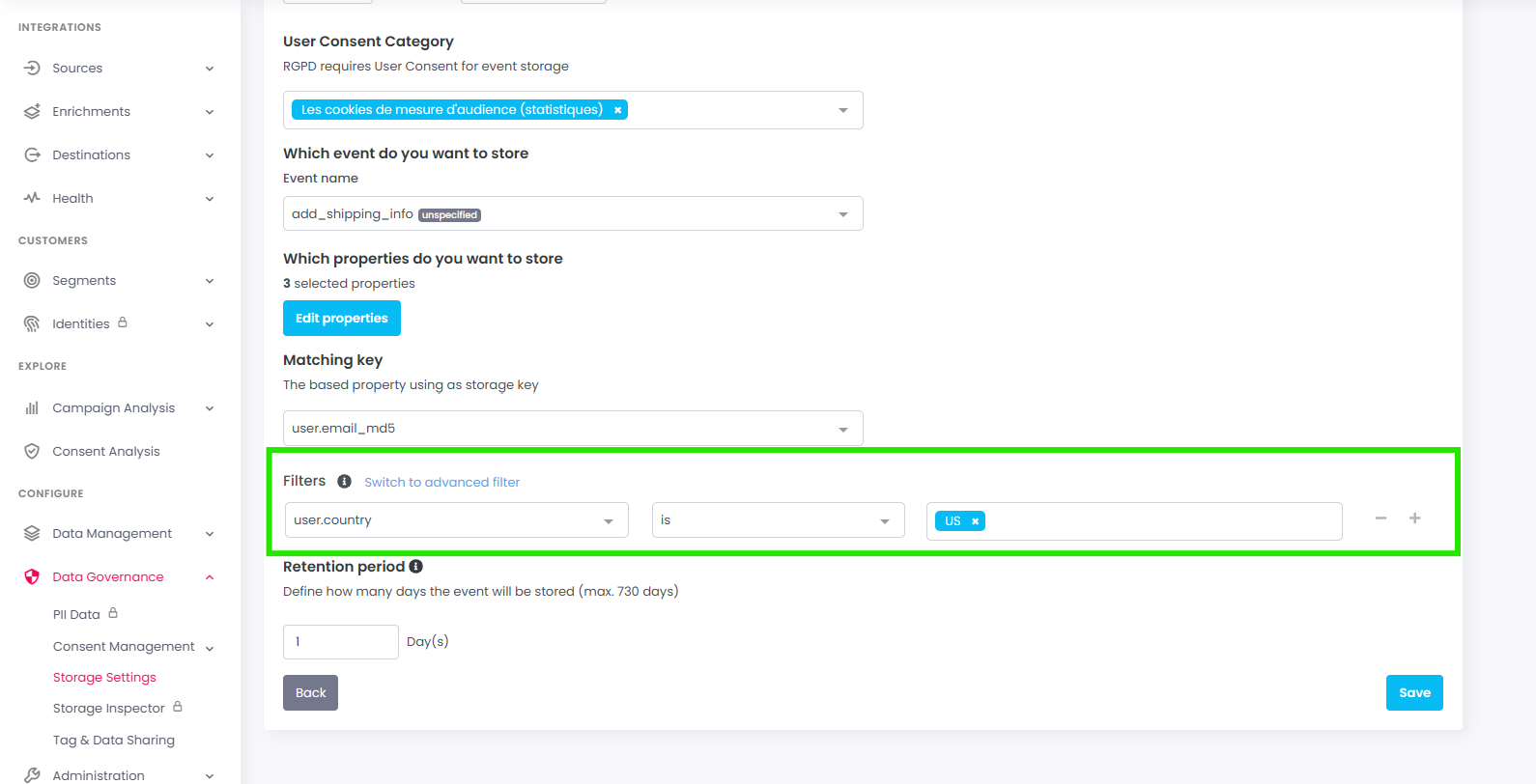The height and width of the screenshot is (784, 1536).
Task: Click the Segments target icon
Action: coord(32,280)
